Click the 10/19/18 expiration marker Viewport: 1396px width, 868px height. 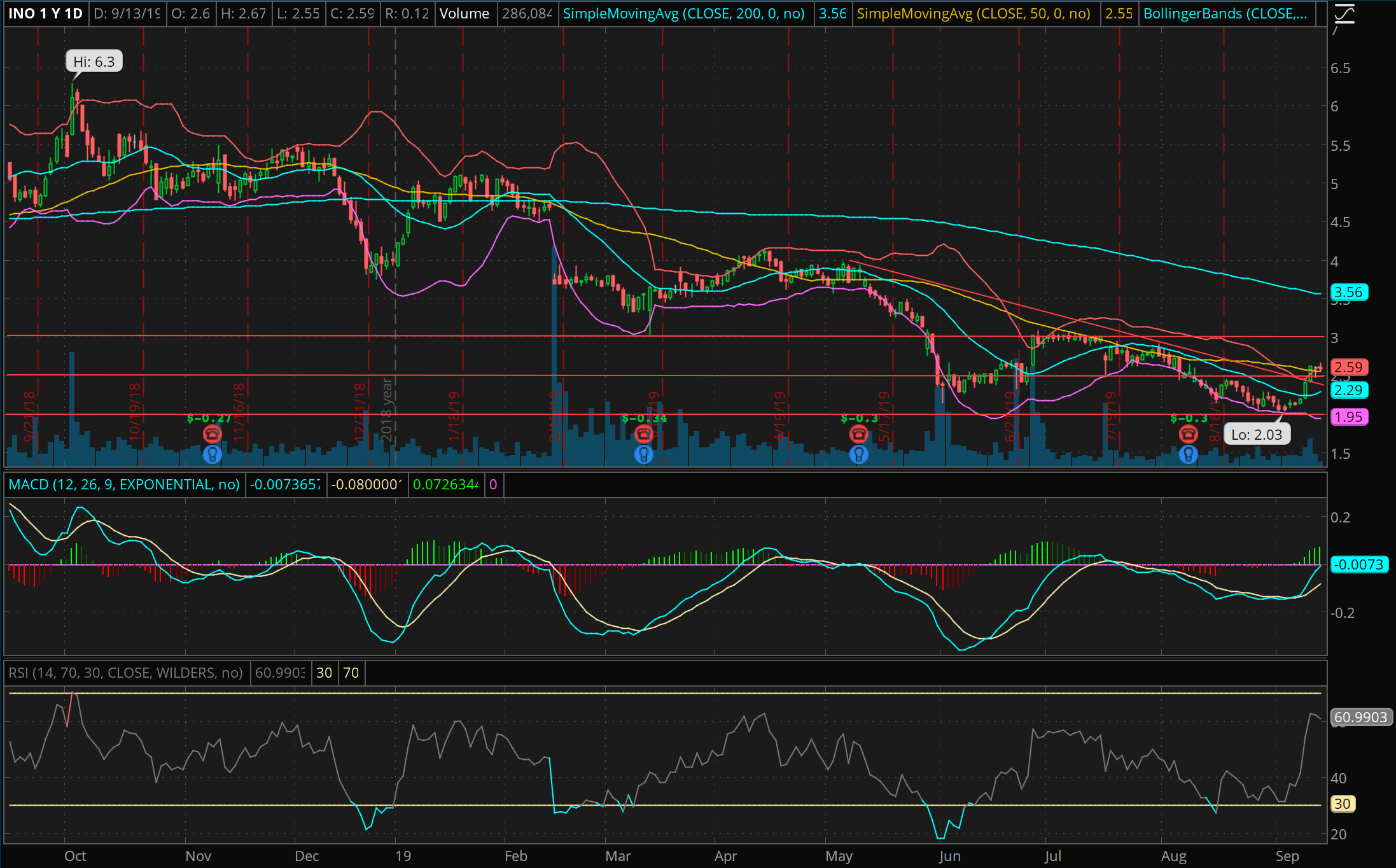pyautogui.click(x=134, y=411)
